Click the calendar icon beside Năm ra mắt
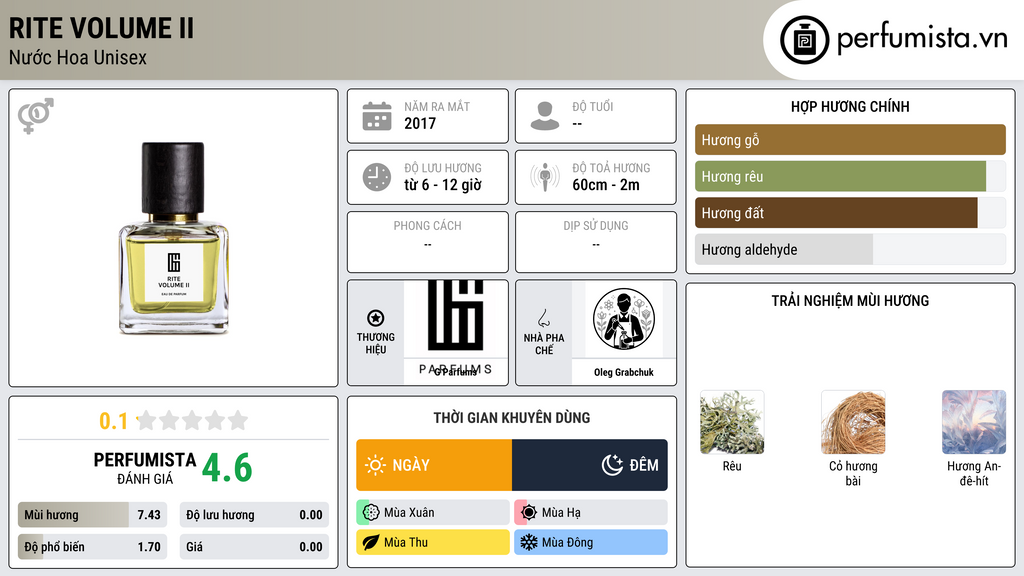Screen dimensions: 1024x576 [377, 116]
